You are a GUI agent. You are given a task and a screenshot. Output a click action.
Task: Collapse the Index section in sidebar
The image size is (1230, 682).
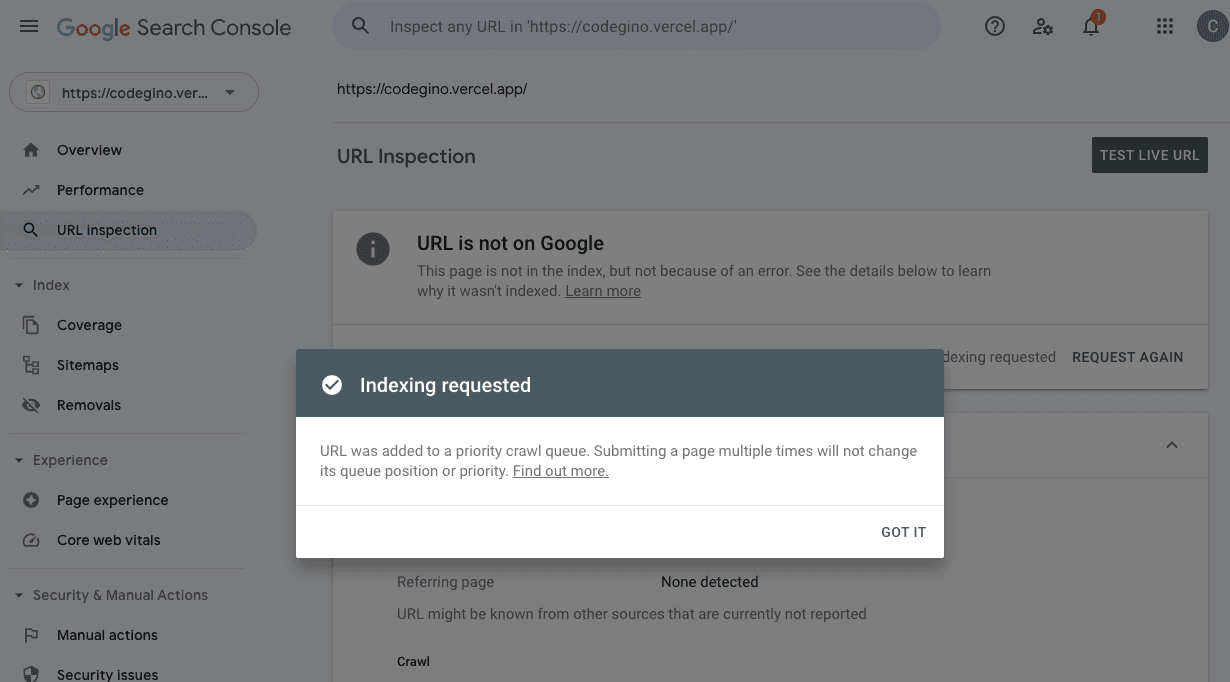tap(18, 284)
